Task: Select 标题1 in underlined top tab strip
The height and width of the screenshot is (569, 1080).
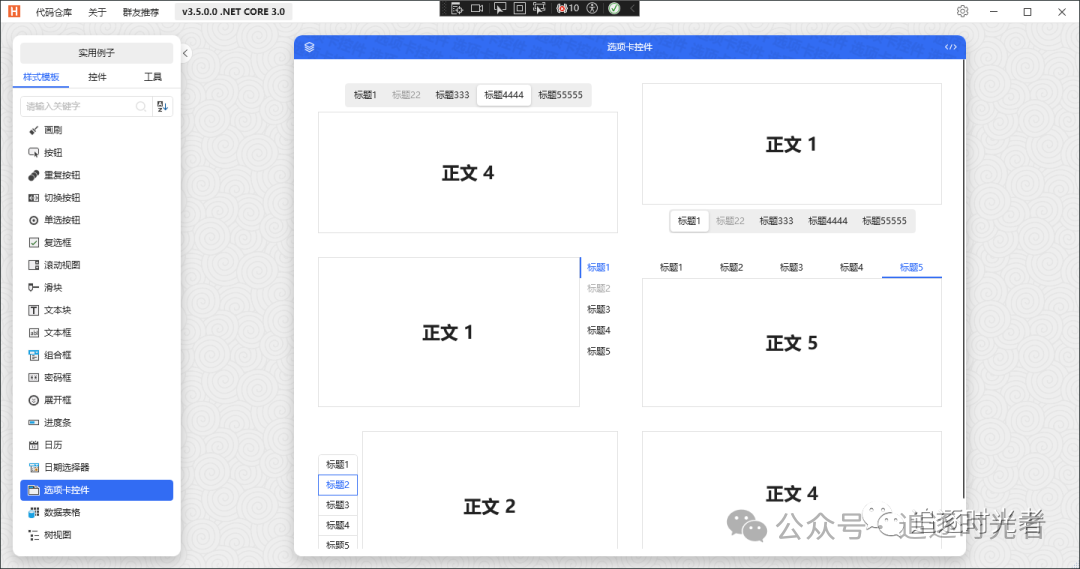Action: [x=672, y=267]
